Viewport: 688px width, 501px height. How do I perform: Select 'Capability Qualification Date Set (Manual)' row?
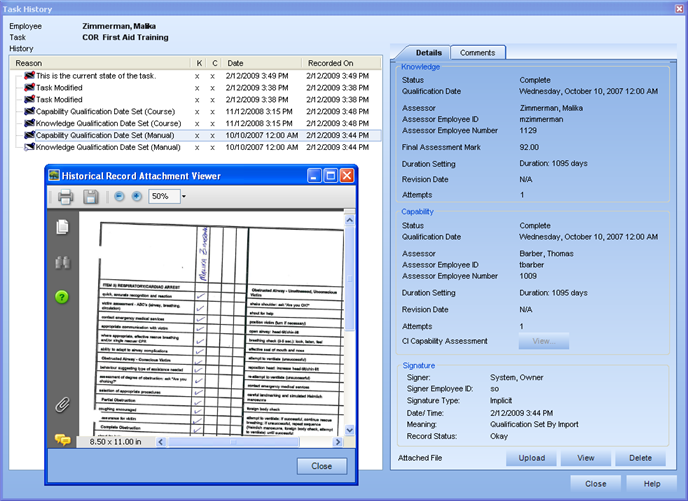196,135
